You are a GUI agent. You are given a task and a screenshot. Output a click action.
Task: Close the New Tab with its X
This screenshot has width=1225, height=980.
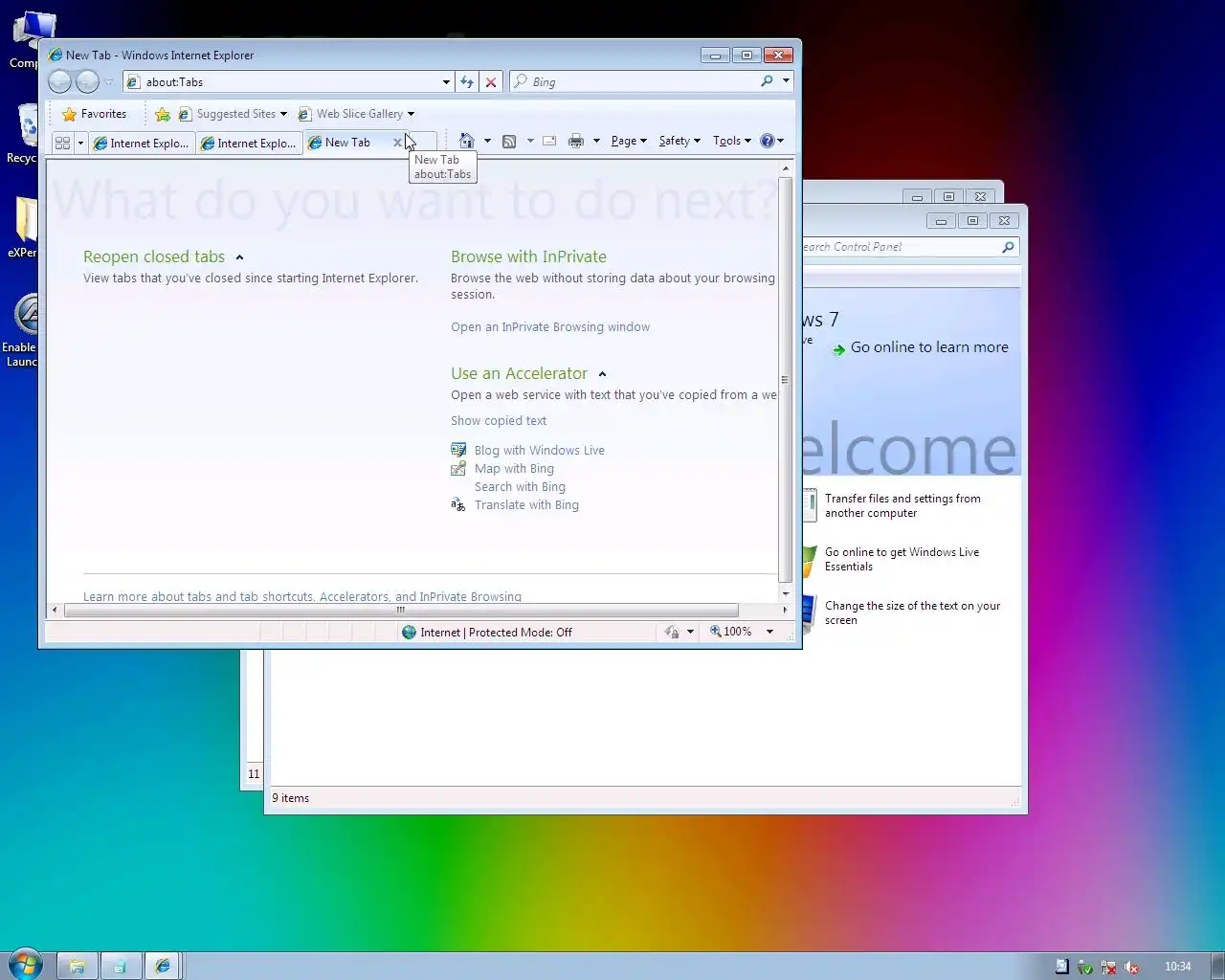397,143
